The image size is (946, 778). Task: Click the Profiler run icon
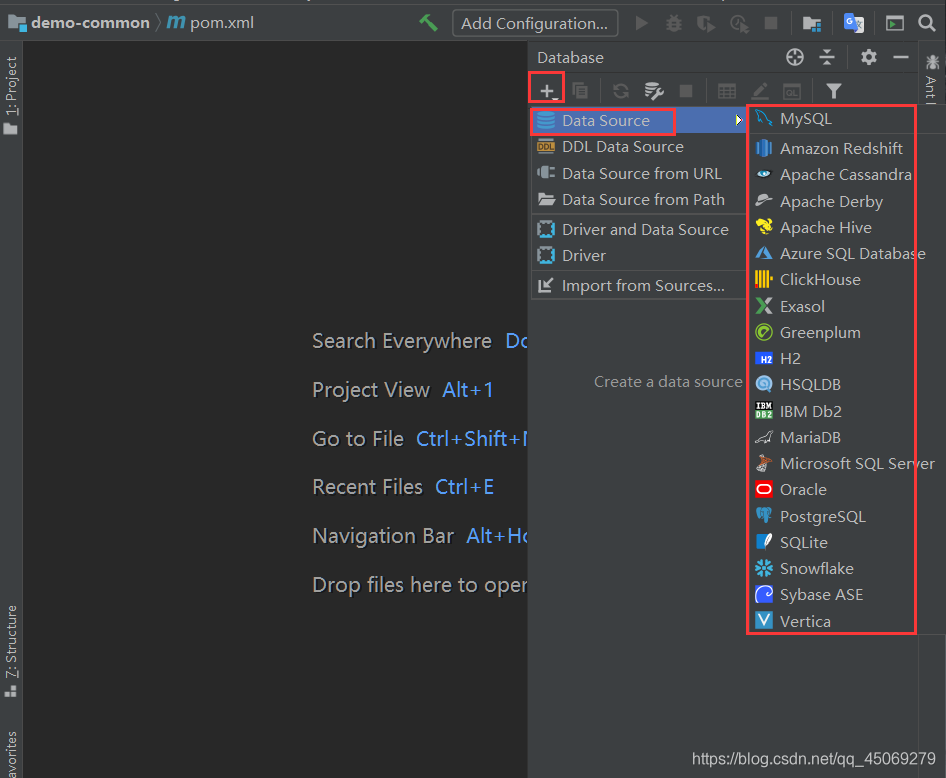coord(739,24)
